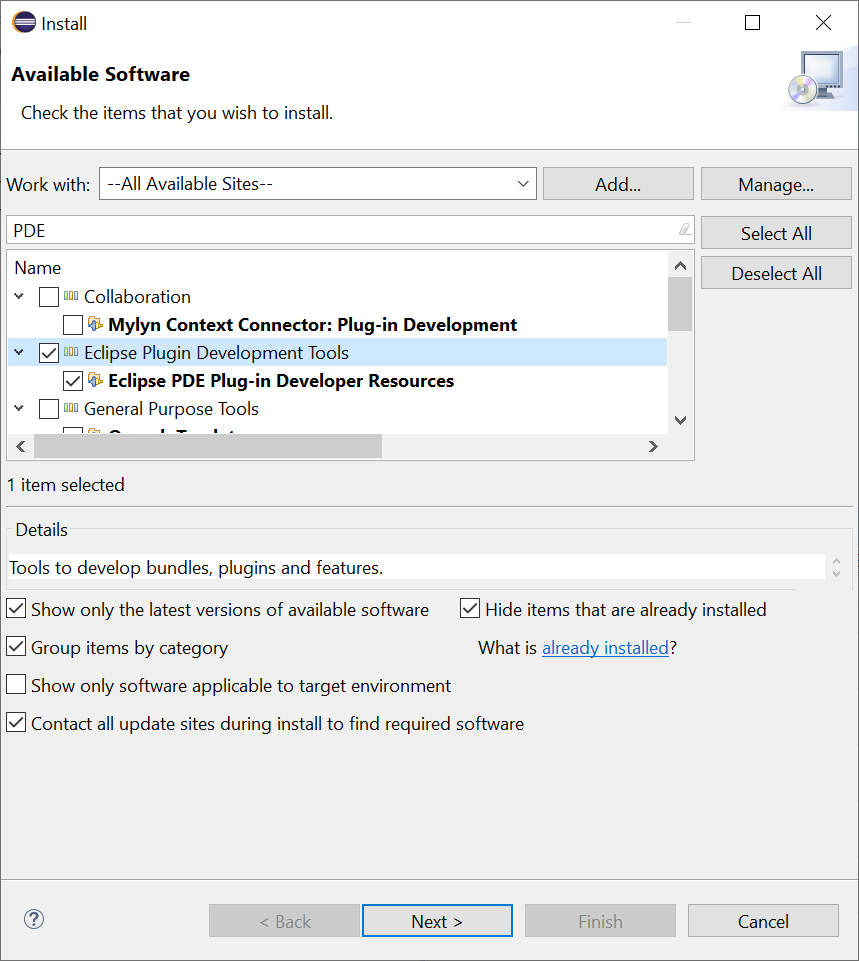
Task: Check the General Purpose Tools checkbox
Action: pos(49,409)
